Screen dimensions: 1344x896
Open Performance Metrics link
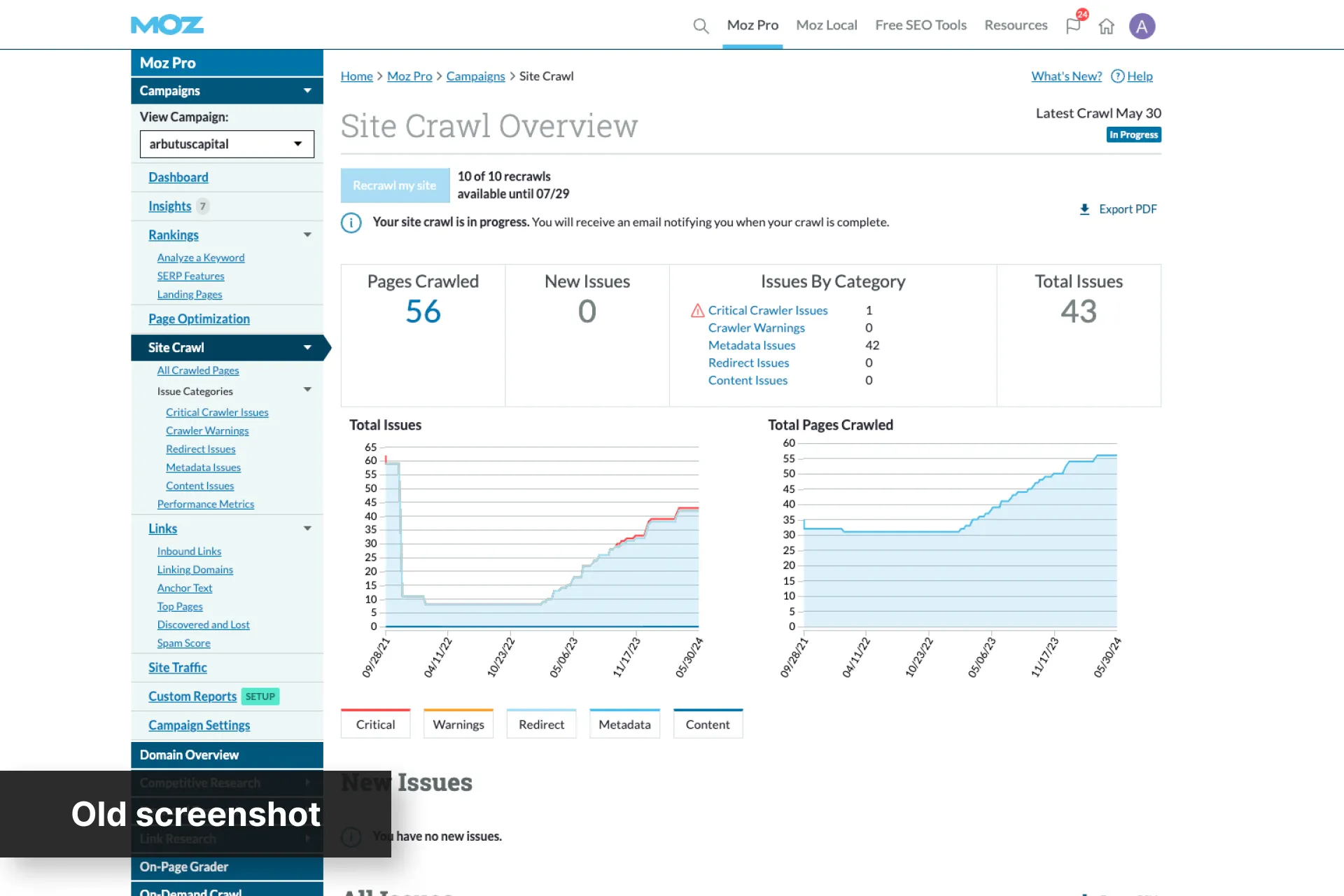click(206, 504)
